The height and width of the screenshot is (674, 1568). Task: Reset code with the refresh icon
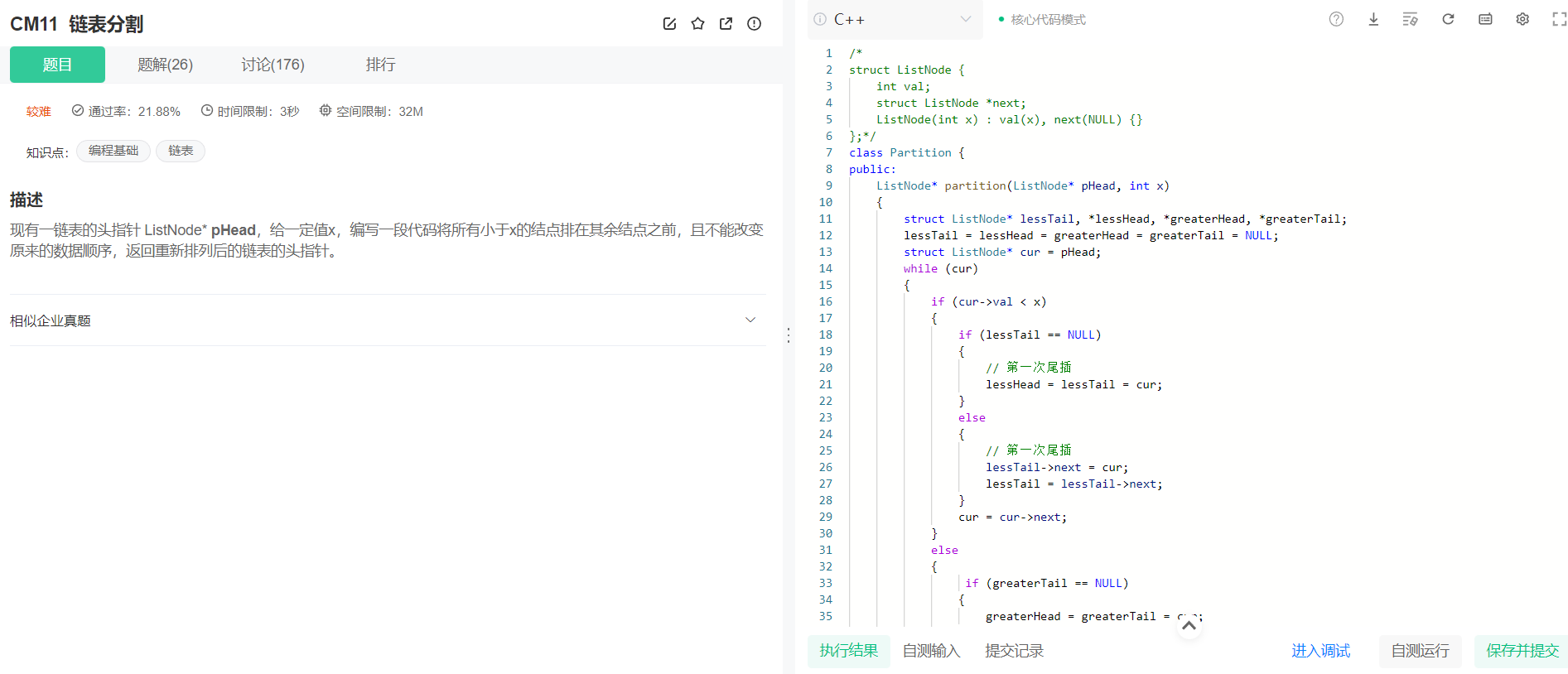[1448, 19]
